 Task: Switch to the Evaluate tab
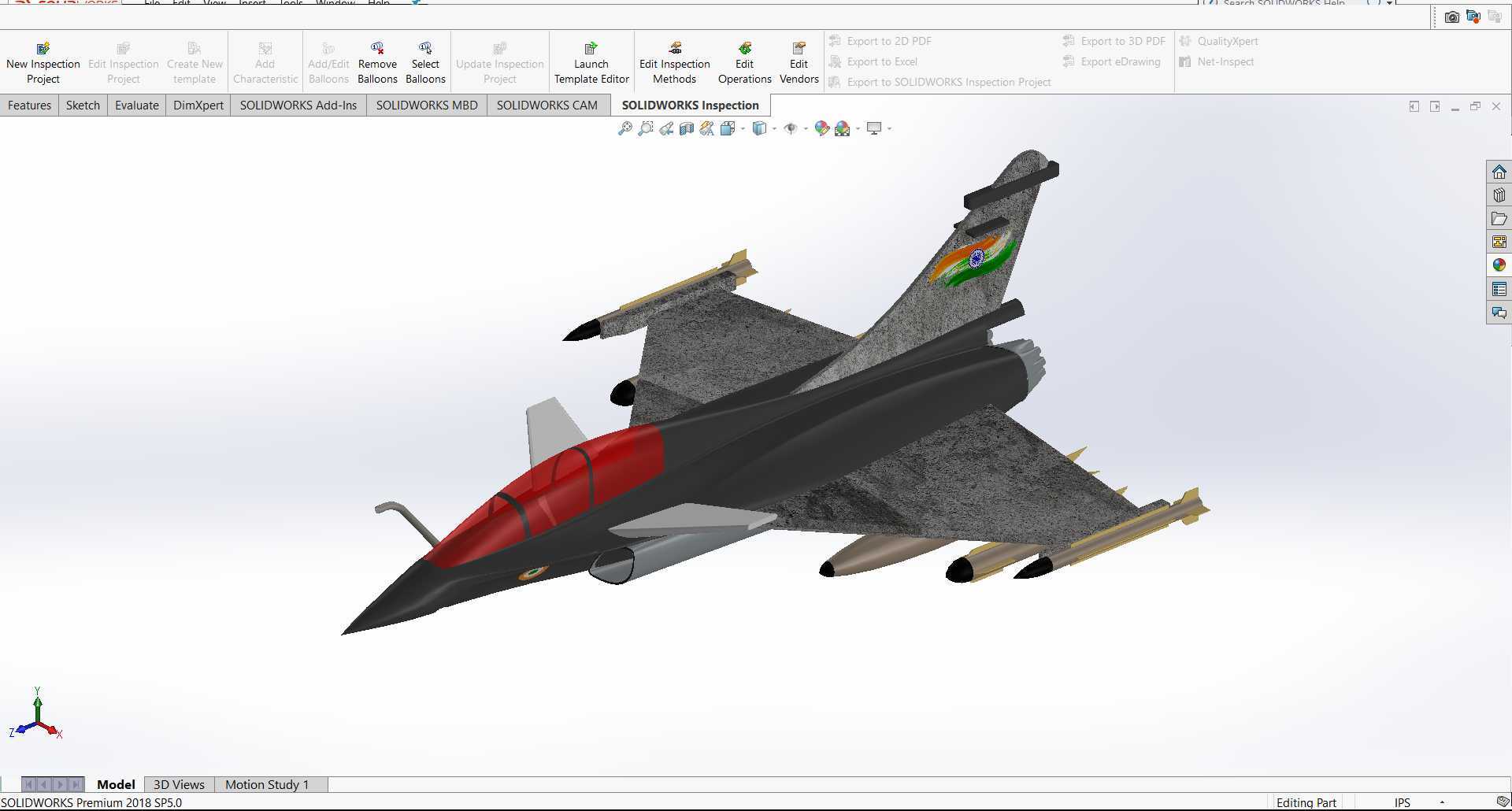point(137,106)
